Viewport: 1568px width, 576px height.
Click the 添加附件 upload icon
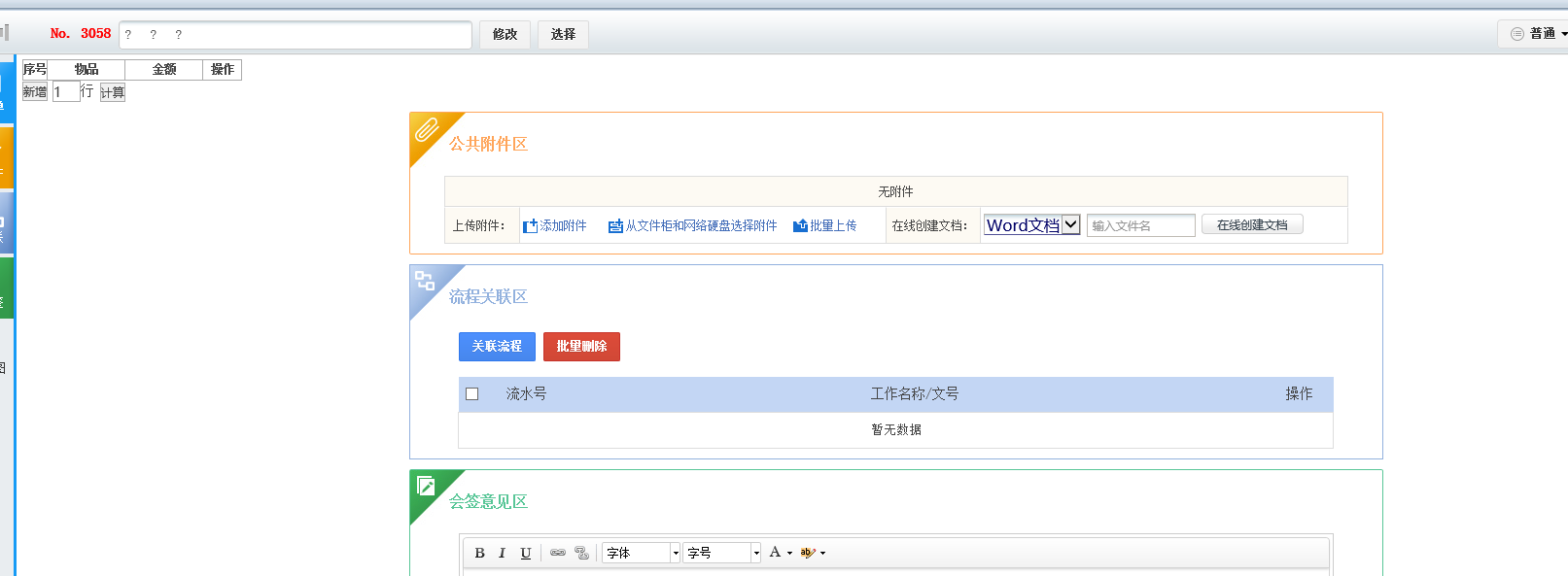pyautogui.click(x=531, y=226)
